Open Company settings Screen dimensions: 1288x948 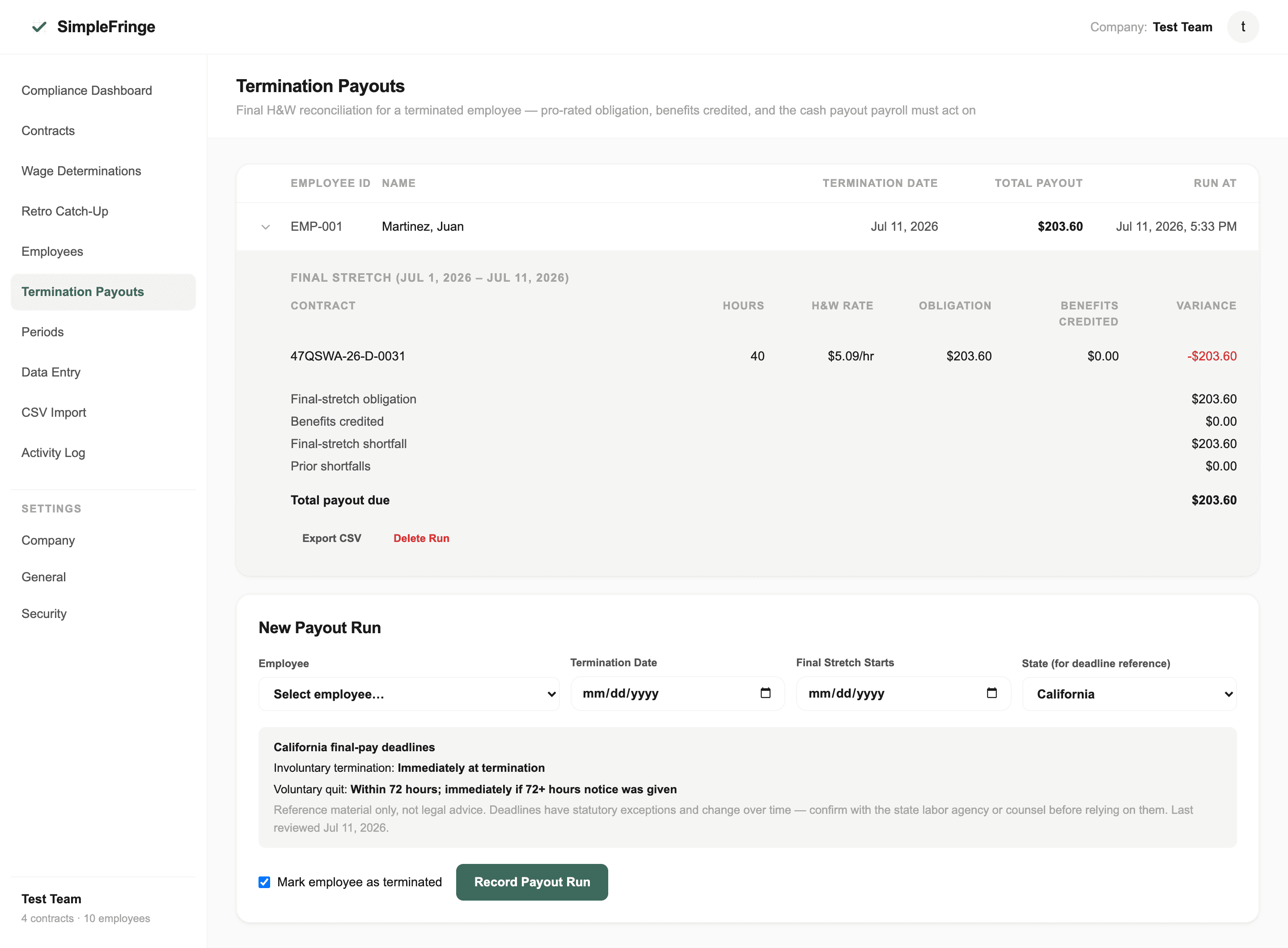click(48, 541)
